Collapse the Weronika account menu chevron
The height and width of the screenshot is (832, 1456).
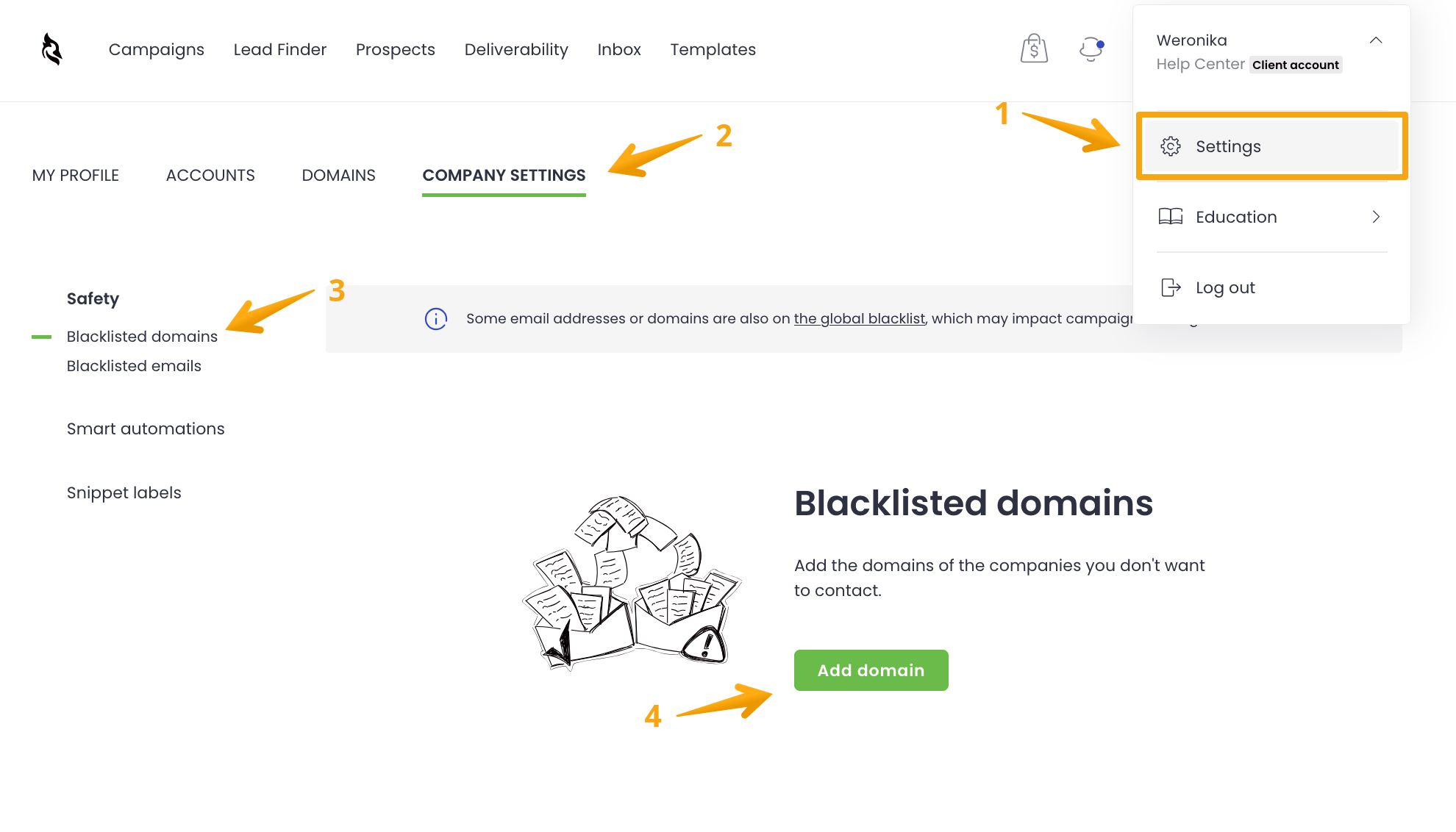(x=1376, y=40)
